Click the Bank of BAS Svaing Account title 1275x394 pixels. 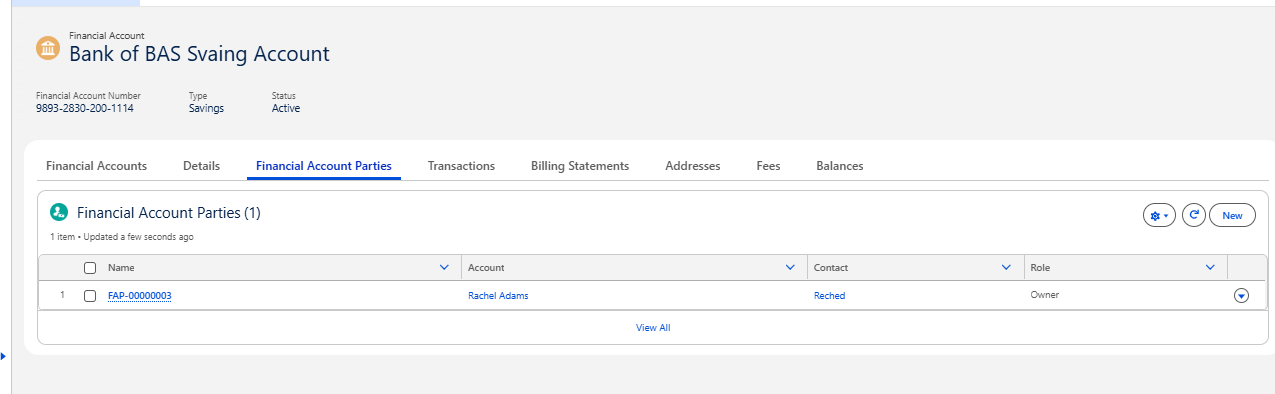point(199,54)
